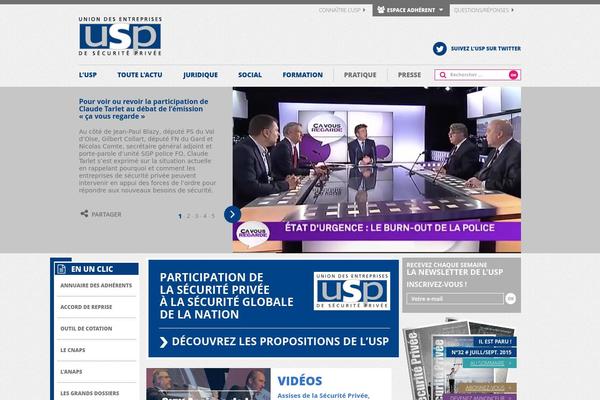The width and height of the screenshot is (600, 400).
Task: Open Les grands dossiers link
Action: [x=90, y=393]
